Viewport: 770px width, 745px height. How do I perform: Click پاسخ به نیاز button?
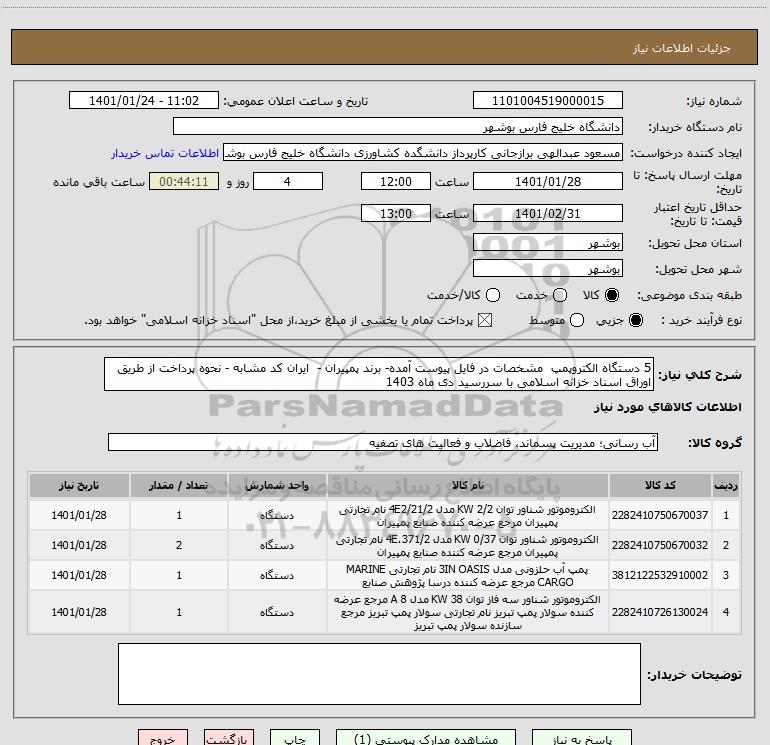[x=581, y=738]
